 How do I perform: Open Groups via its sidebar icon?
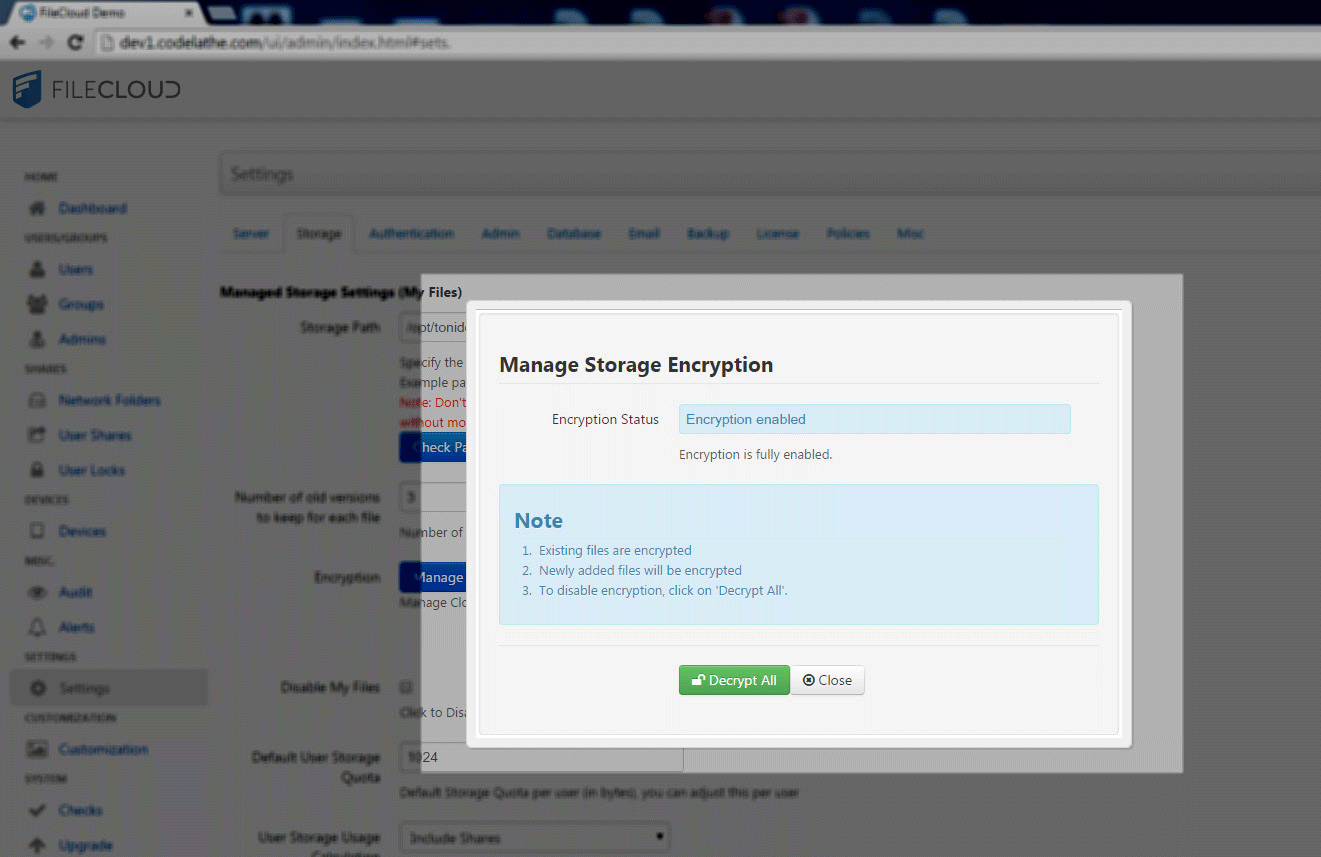[x=37, y=304]
